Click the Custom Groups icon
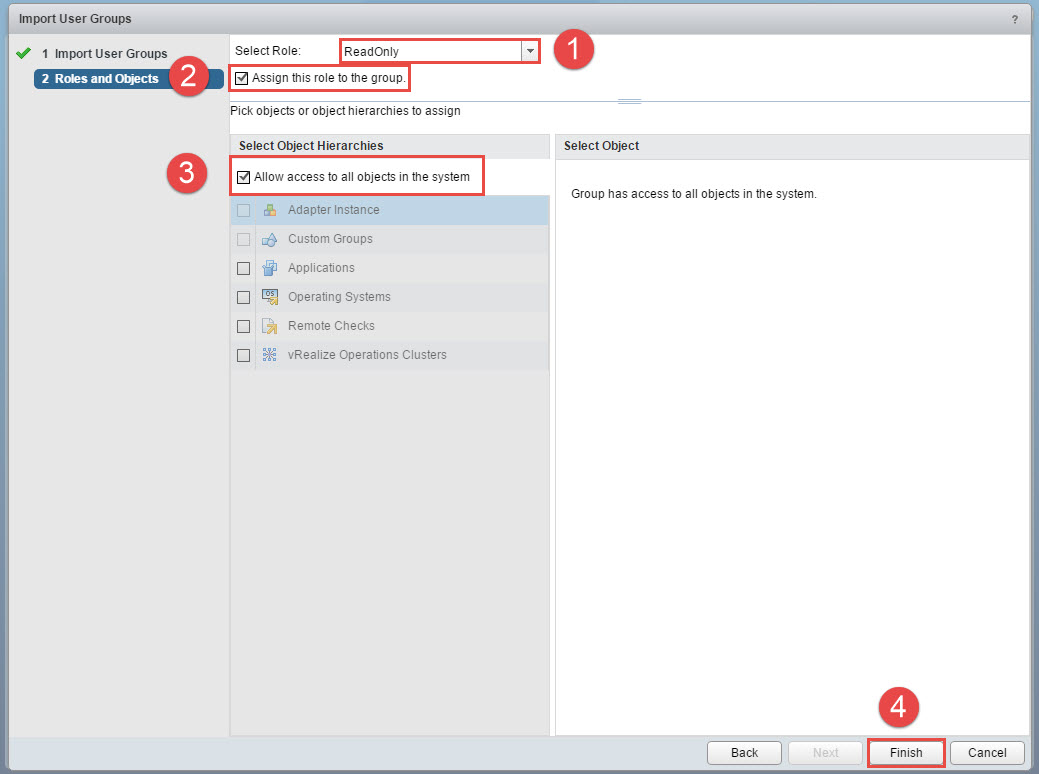Viewport: 1039px width, 774px height. coord(269,240)
